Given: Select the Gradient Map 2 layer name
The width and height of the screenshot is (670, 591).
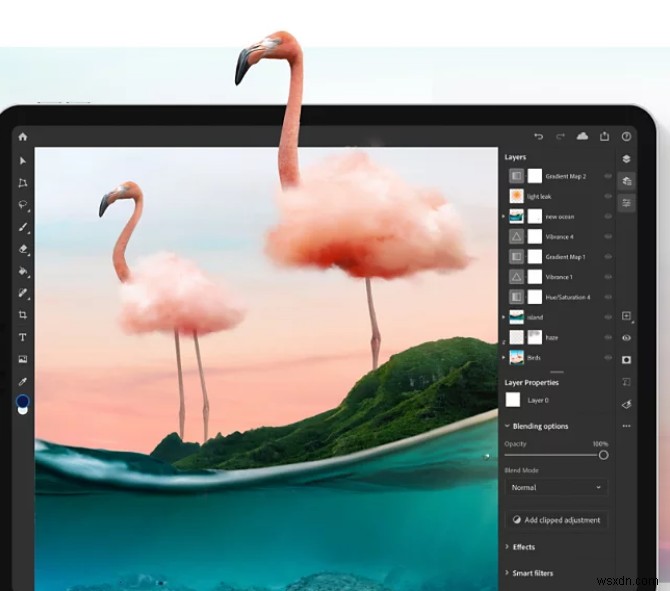Looking at the screenshot, I should pos(566,176).
